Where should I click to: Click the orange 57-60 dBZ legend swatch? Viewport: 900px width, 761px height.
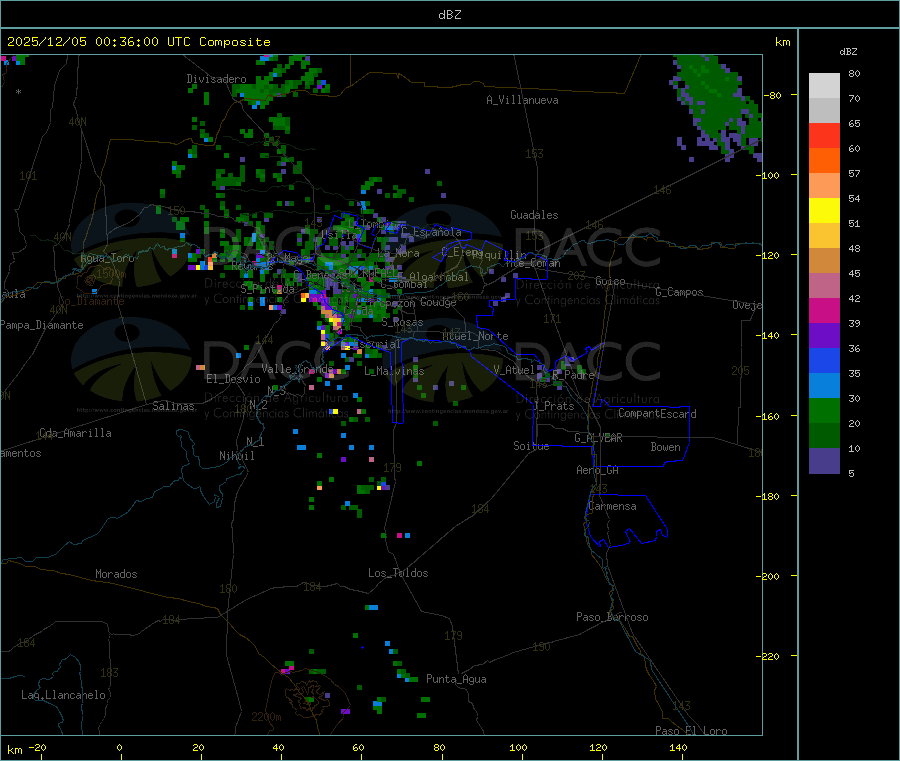(824, 161)
